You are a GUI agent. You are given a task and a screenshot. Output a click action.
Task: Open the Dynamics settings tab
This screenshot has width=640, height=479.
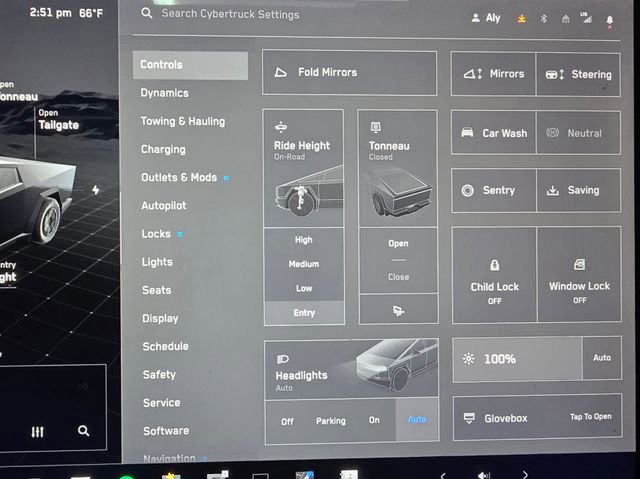[164, 93]
